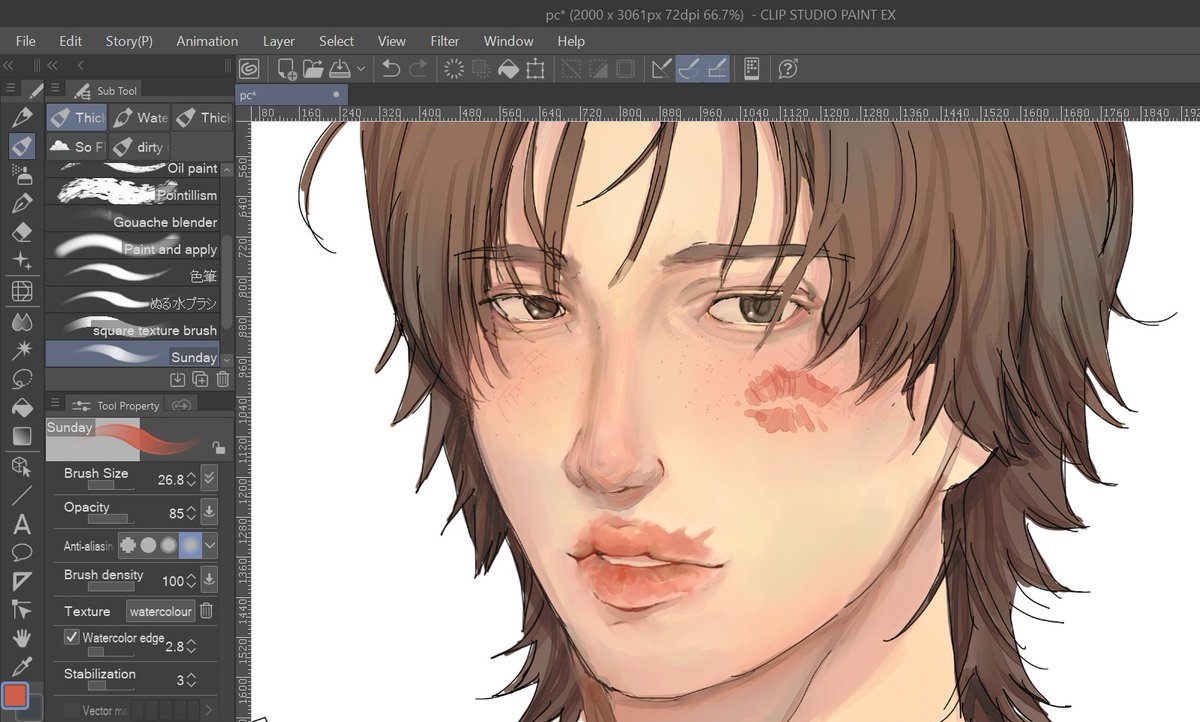Select the Frame border grid tool
The width and height of the screenshot is (1200, 722).
[x=22, y=292]
